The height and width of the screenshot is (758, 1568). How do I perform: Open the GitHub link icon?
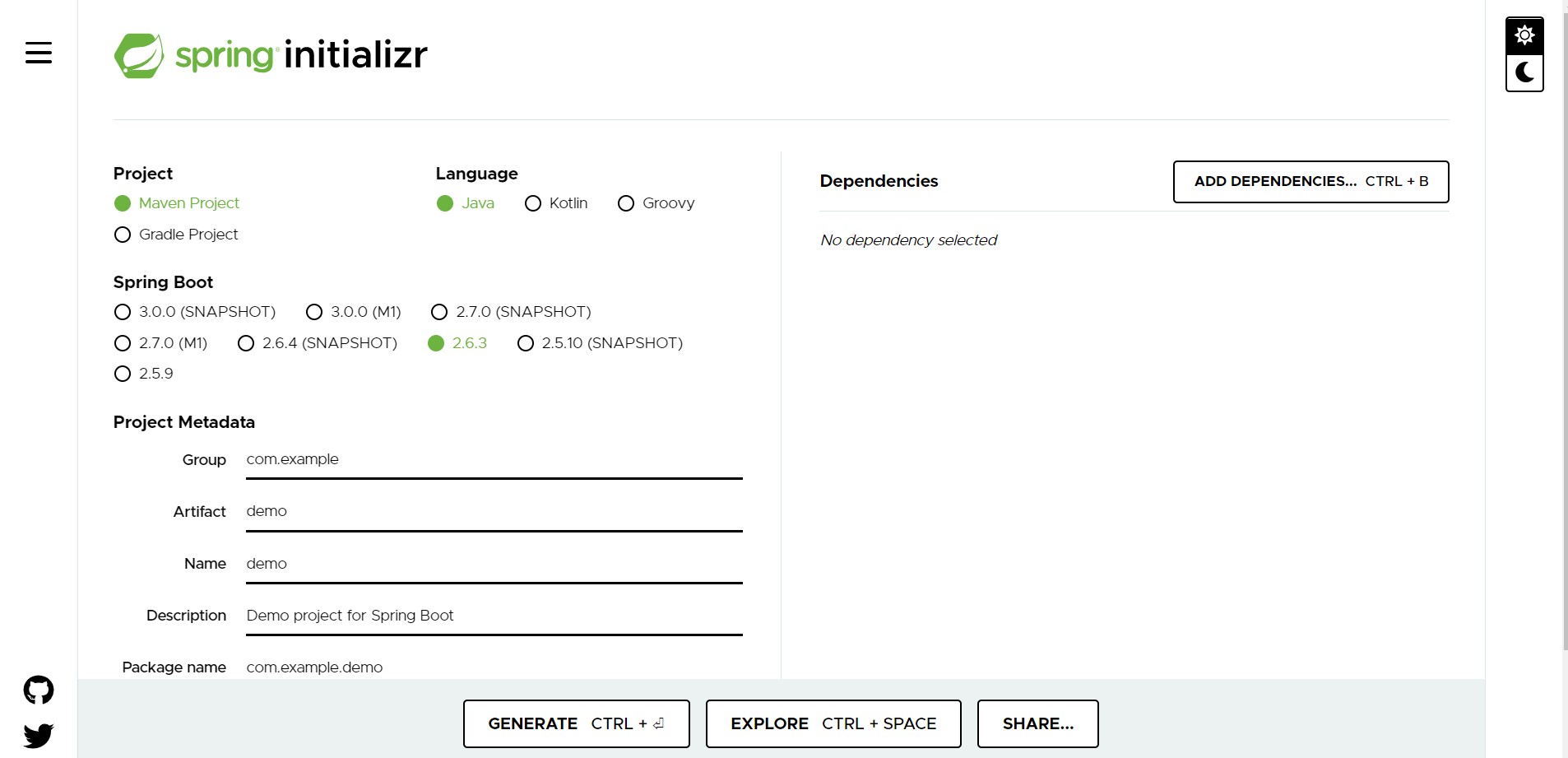point(39,690)
